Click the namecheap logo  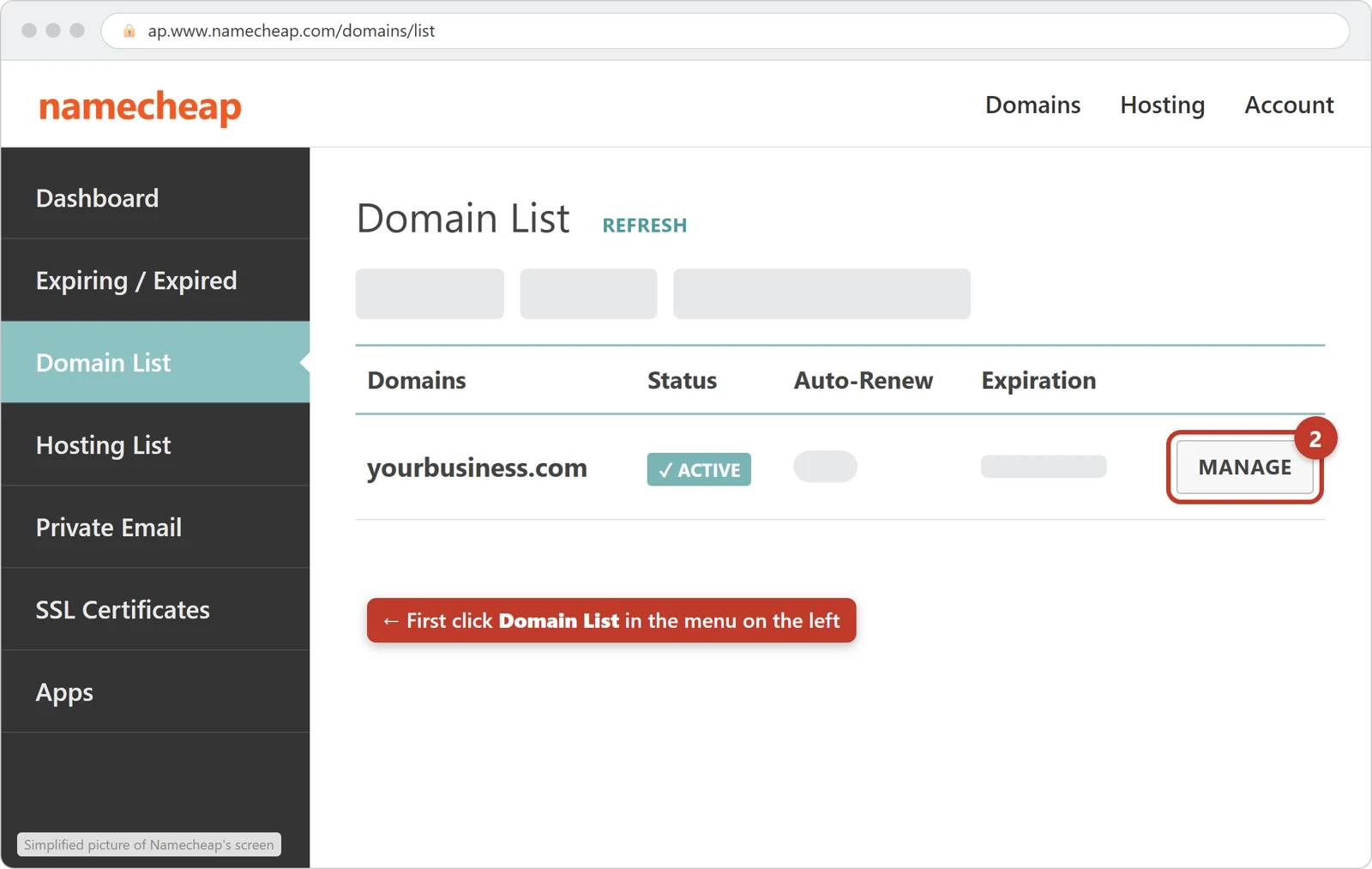(x=140, y=107)
